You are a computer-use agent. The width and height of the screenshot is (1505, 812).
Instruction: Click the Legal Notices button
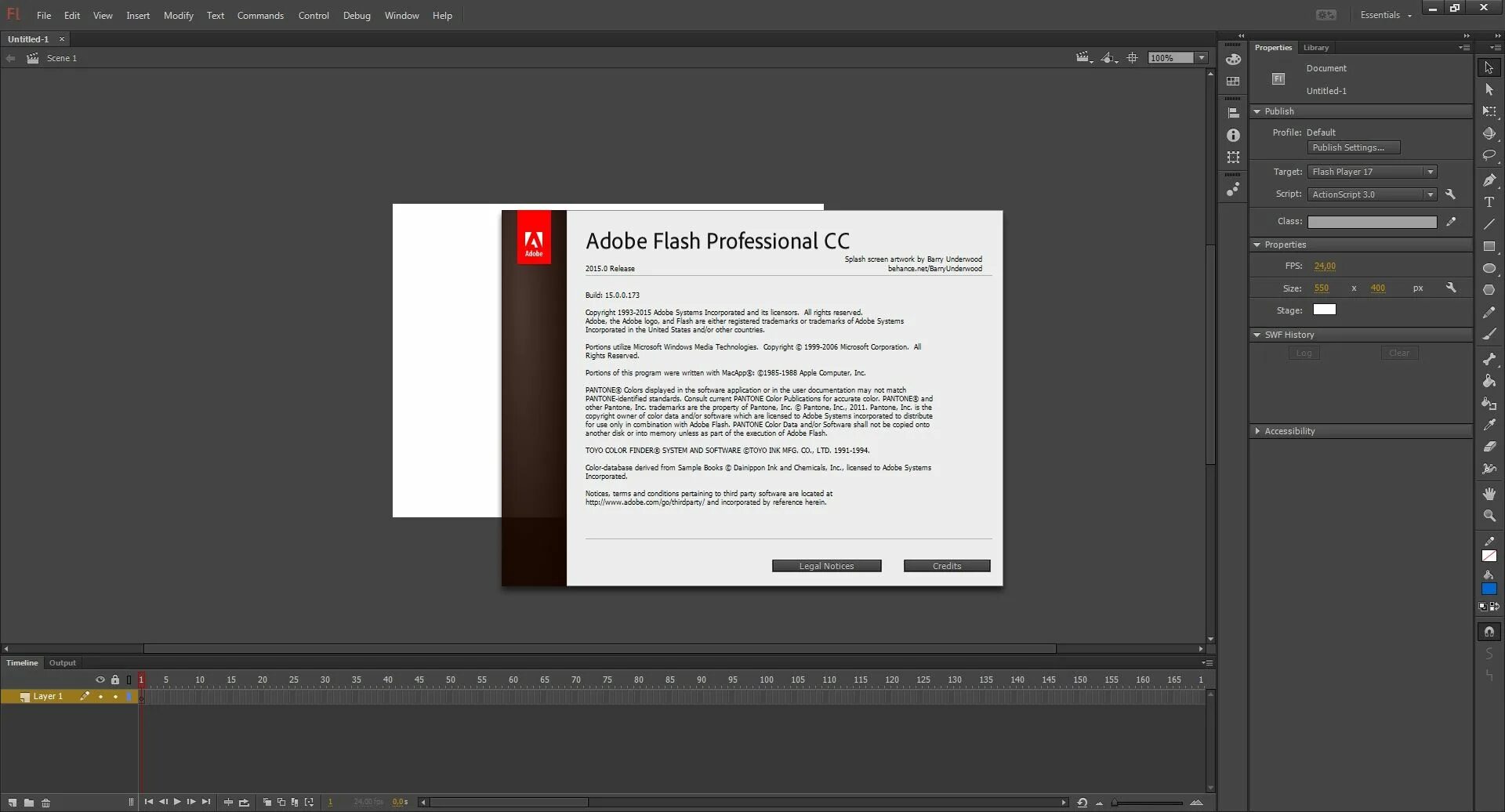coord(826,566)
